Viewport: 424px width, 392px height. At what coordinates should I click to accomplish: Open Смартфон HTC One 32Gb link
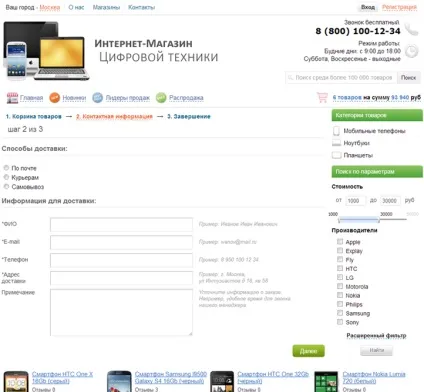coord(273,377)
